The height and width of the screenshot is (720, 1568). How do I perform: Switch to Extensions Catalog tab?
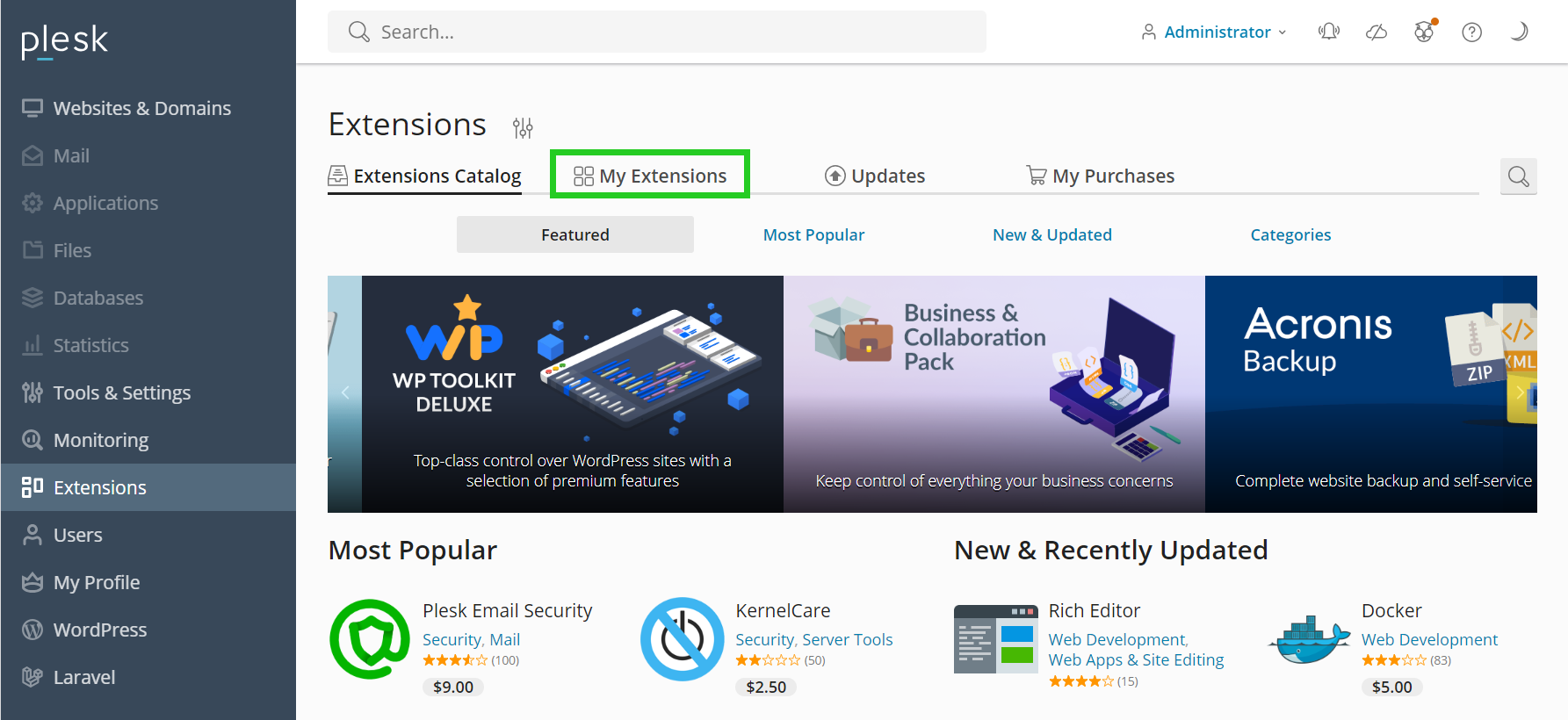(424, 176)
